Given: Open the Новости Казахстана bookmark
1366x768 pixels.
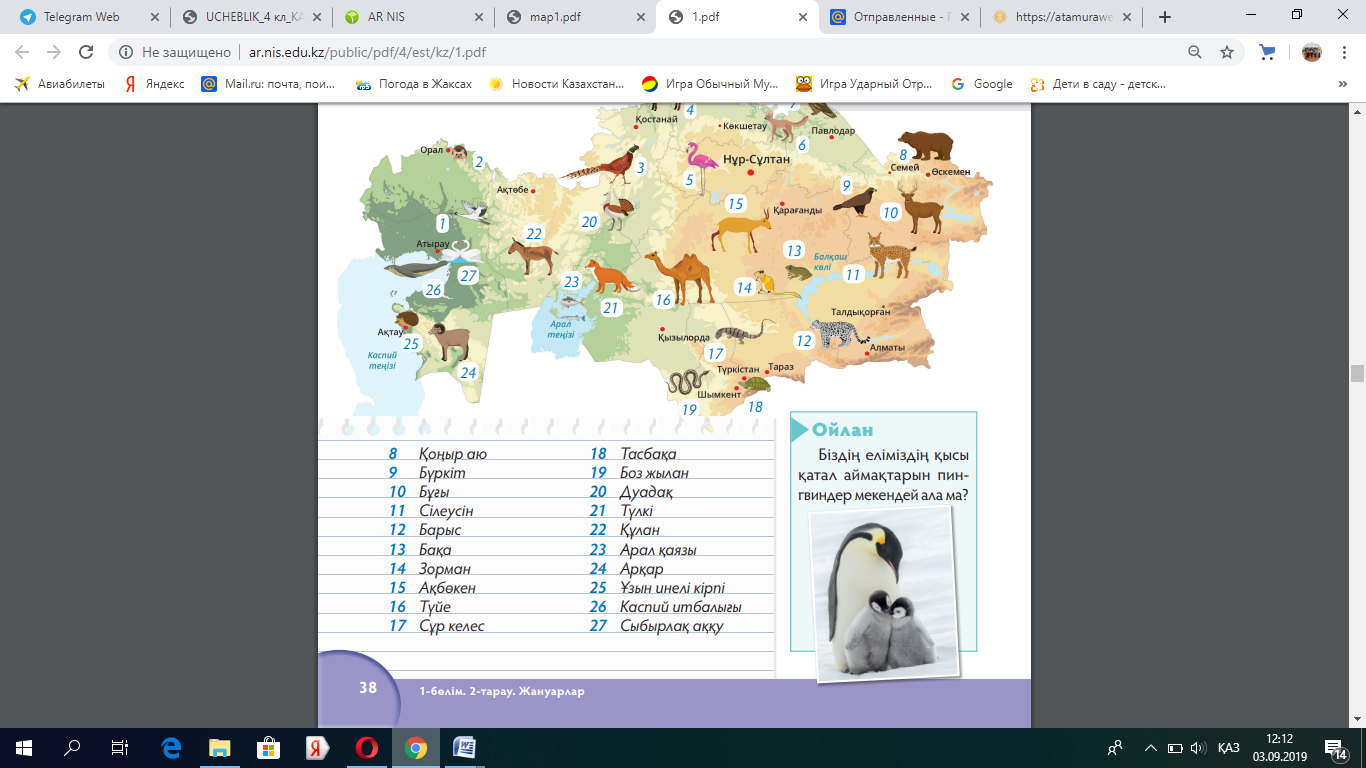Looking at the screenshot, I should [x=556, y=84].
